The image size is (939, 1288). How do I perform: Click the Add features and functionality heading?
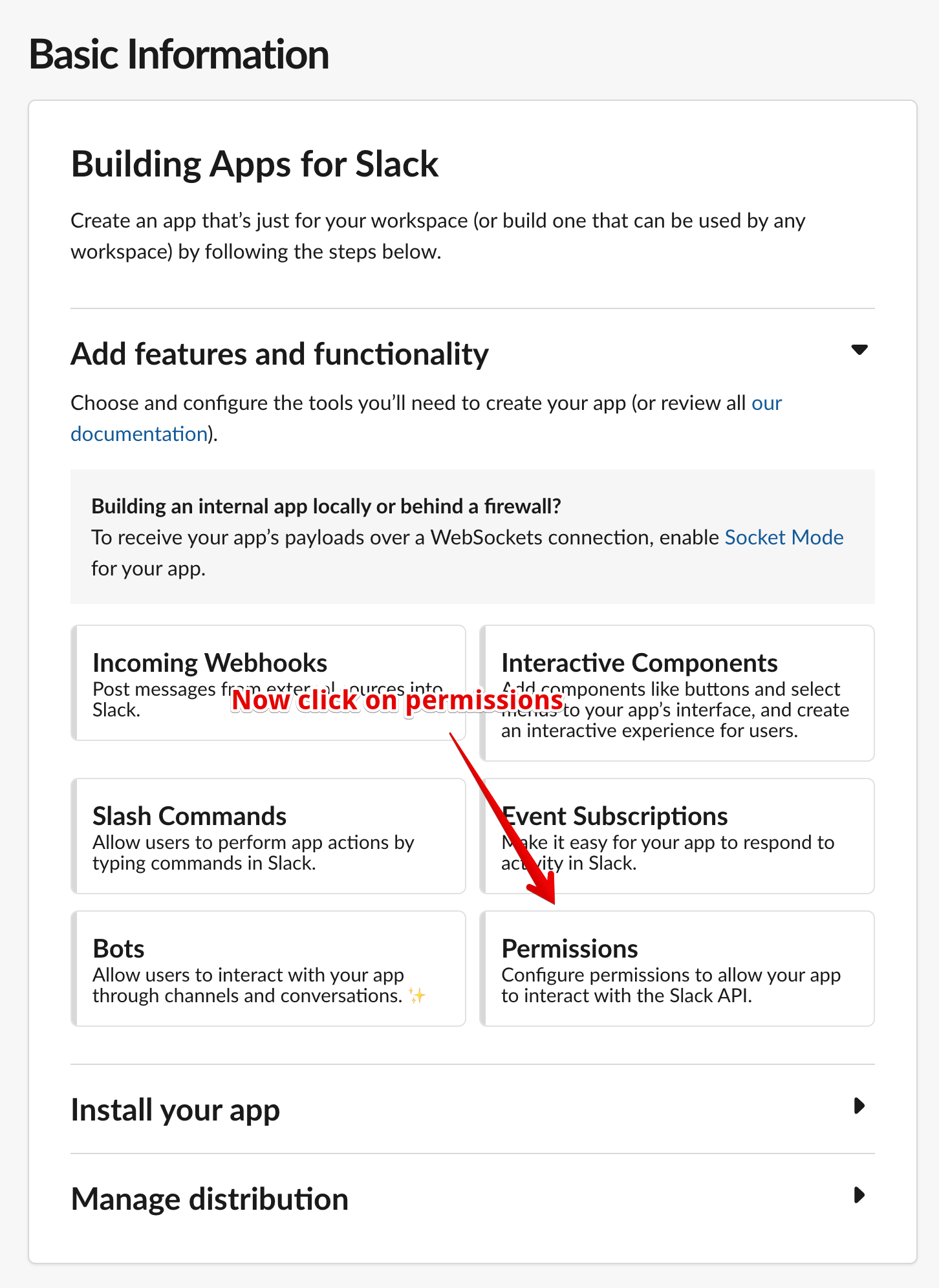(279, 354)
